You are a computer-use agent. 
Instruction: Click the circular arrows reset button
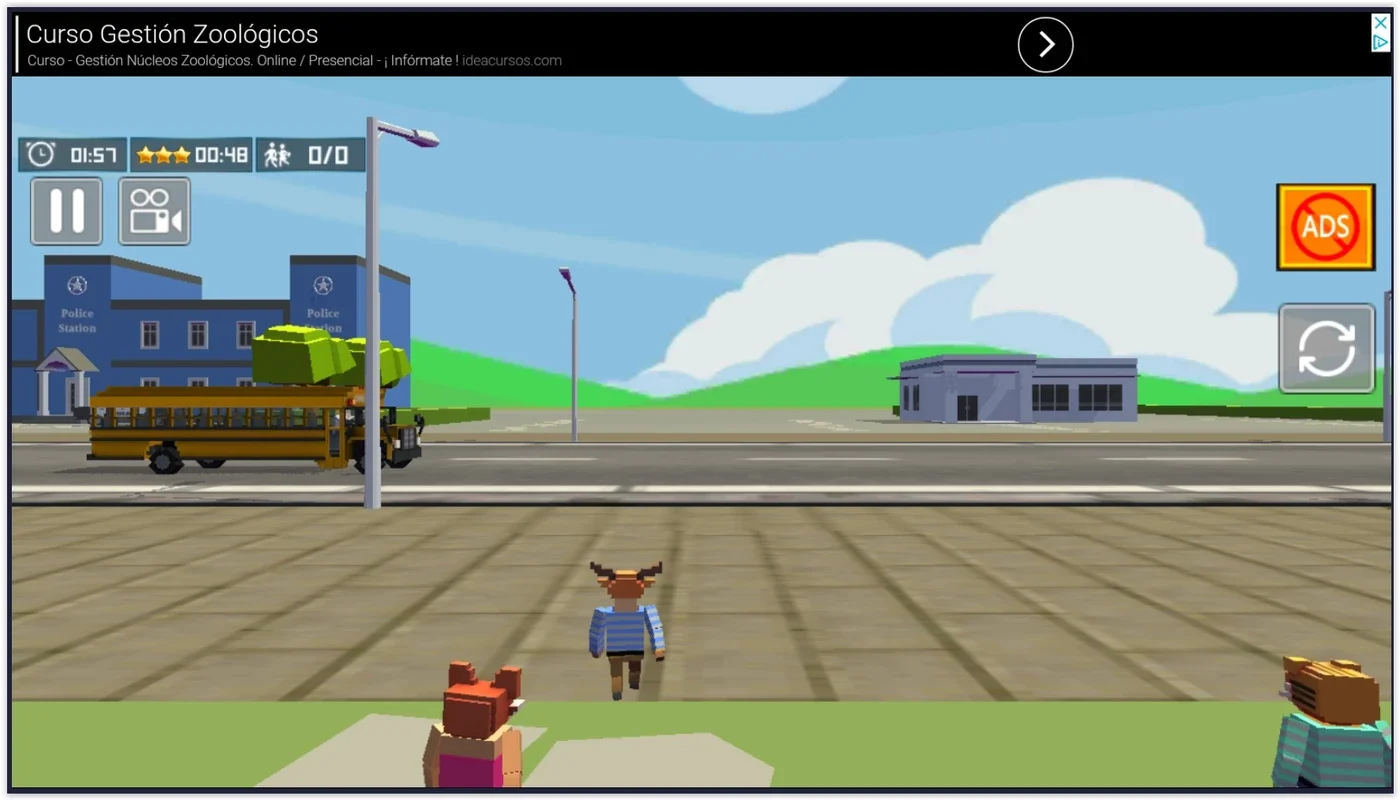(x=1326, y=349)
